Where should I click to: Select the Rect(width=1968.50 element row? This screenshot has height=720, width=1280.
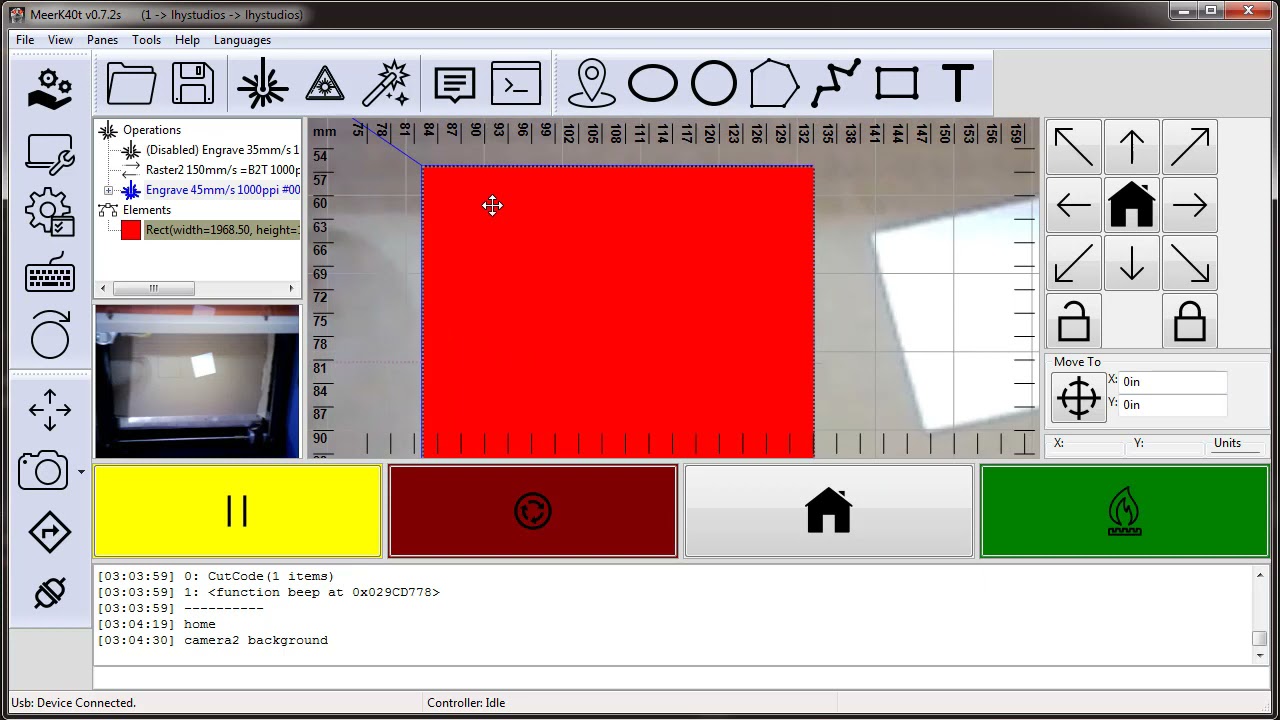222,230
